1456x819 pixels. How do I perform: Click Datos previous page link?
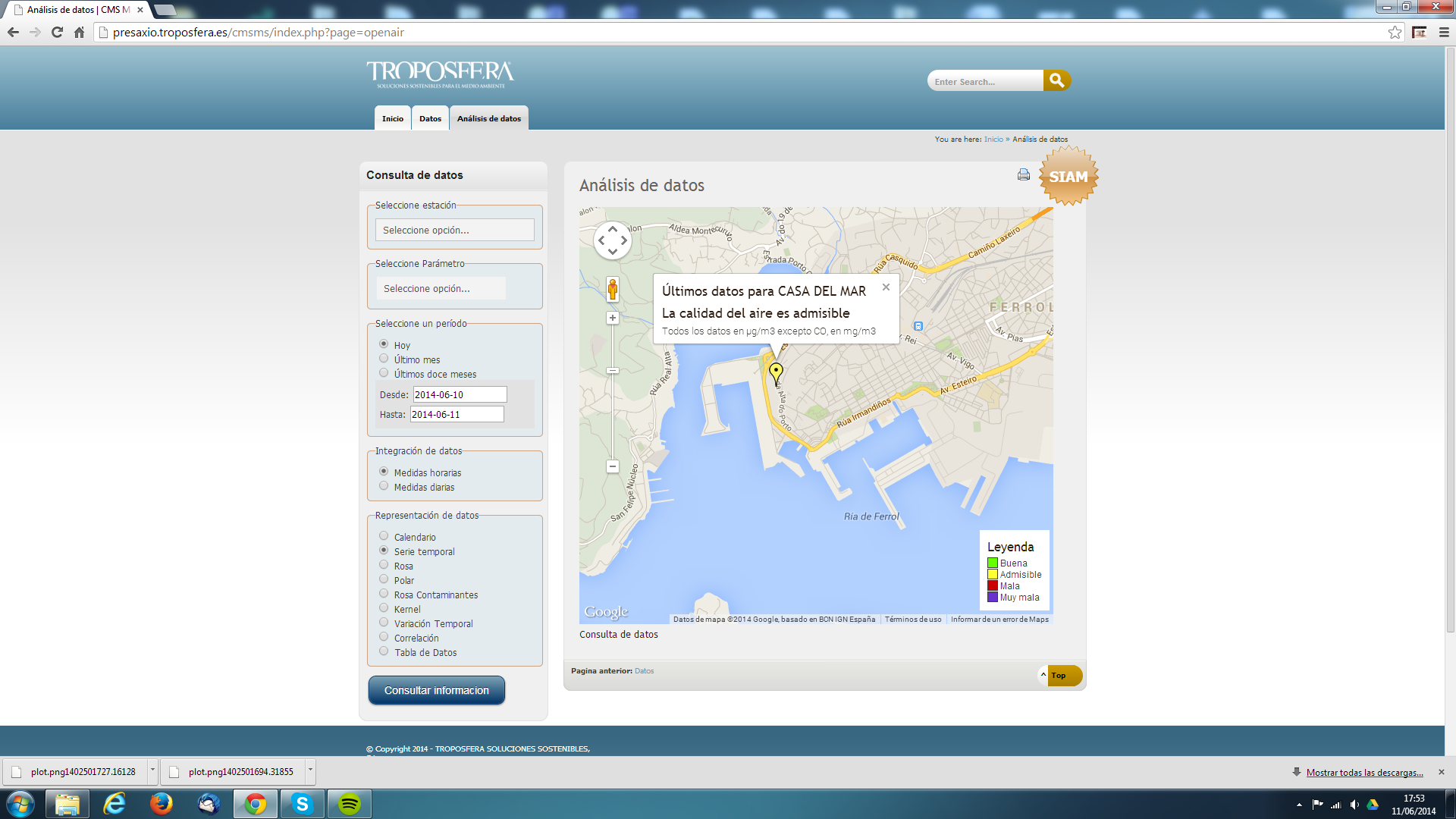[644, 671]
